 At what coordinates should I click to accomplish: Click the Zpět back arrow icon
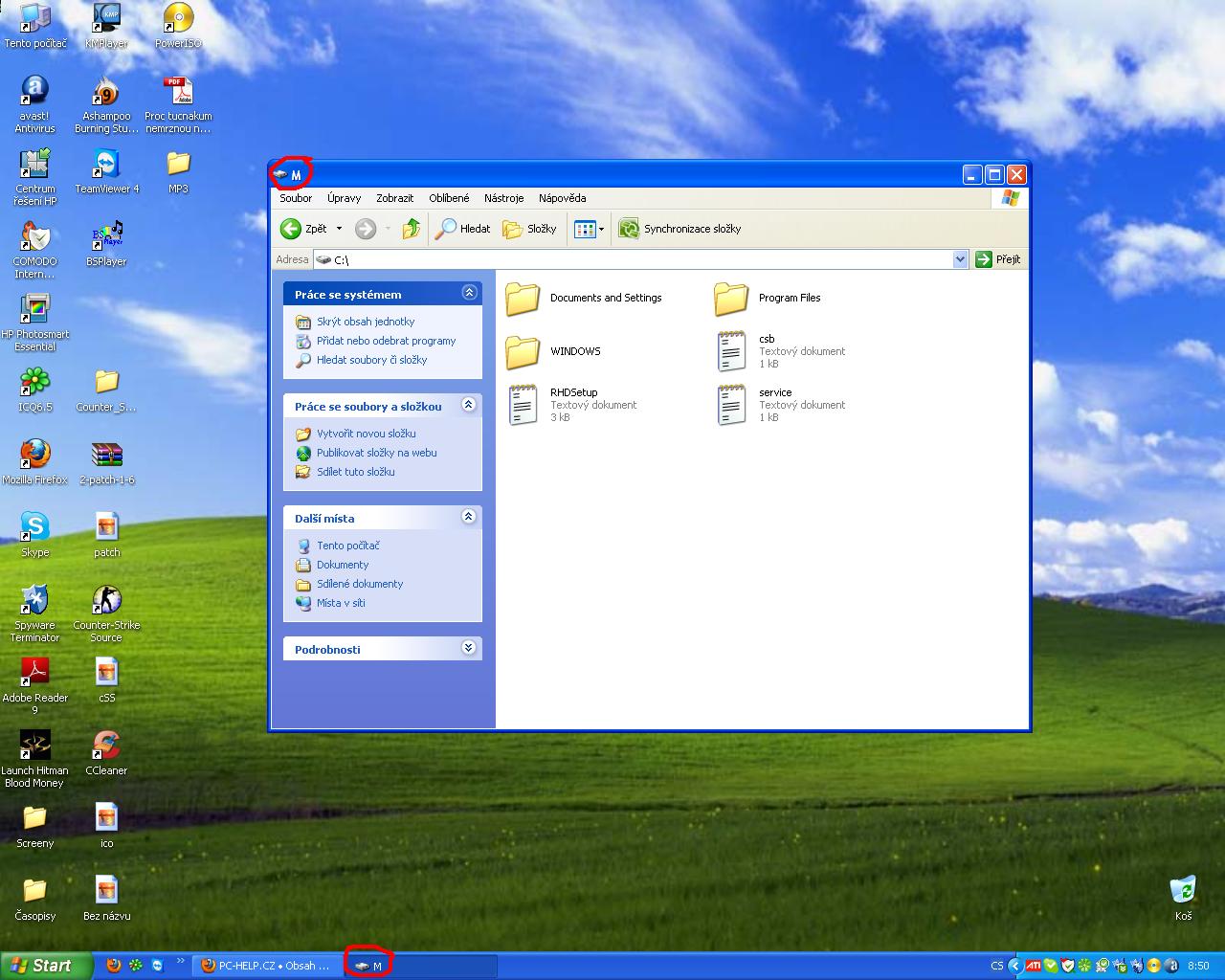(x=291, y=229)
